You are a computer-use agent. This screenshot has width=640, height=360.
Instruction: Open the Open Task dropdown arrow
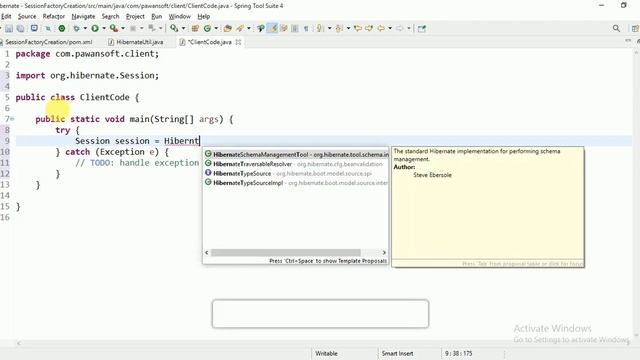pos(249,28)
